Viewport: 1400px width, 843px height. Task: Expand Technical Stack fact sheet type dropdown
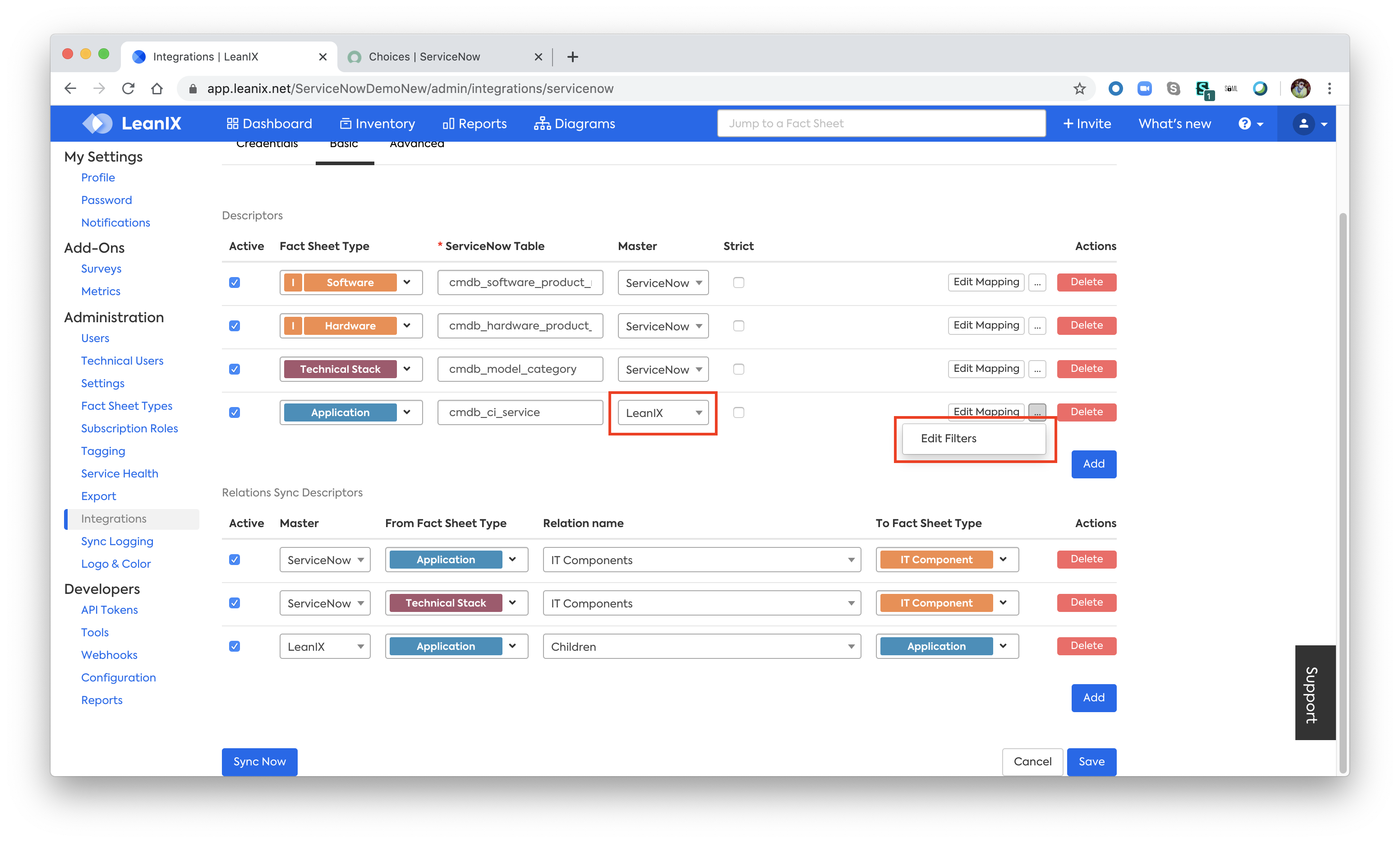click(407, 369)
